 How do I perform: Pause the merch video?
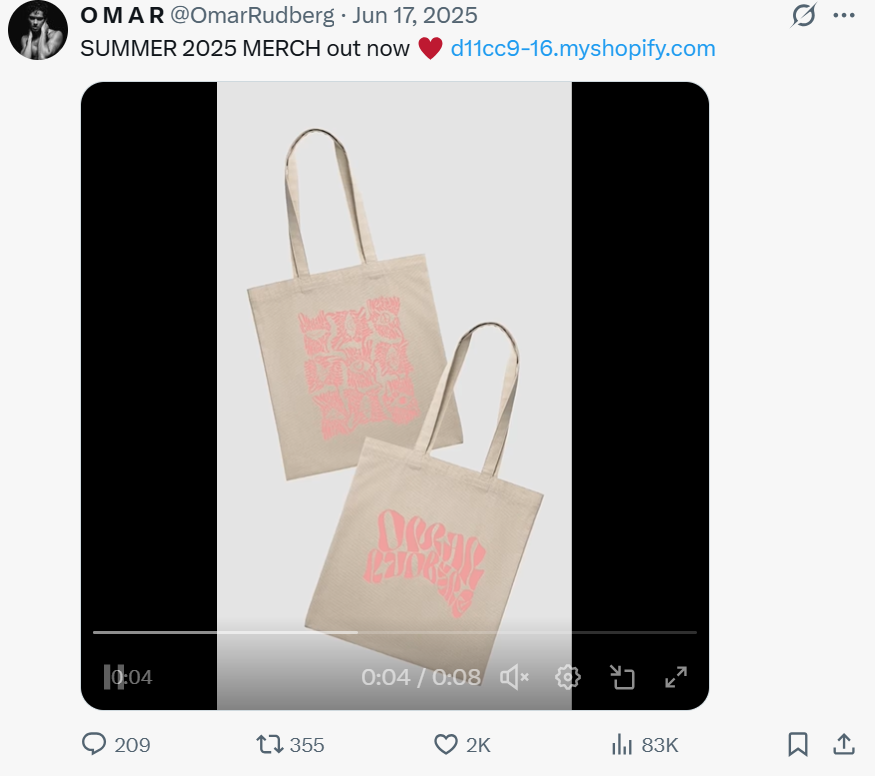coord(114,677)
